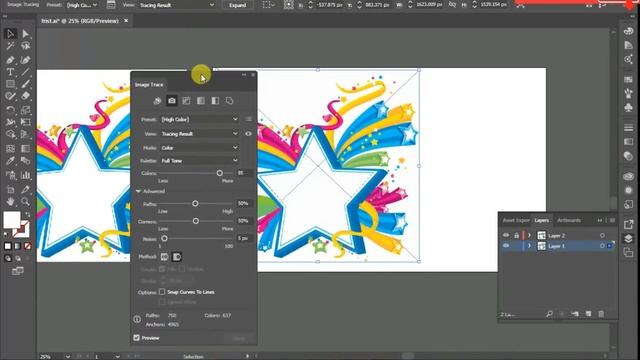Click Create New Layer icon
The height and width of the screenshot is (360, 640).
pyautogui.click(x=588, y=314)
